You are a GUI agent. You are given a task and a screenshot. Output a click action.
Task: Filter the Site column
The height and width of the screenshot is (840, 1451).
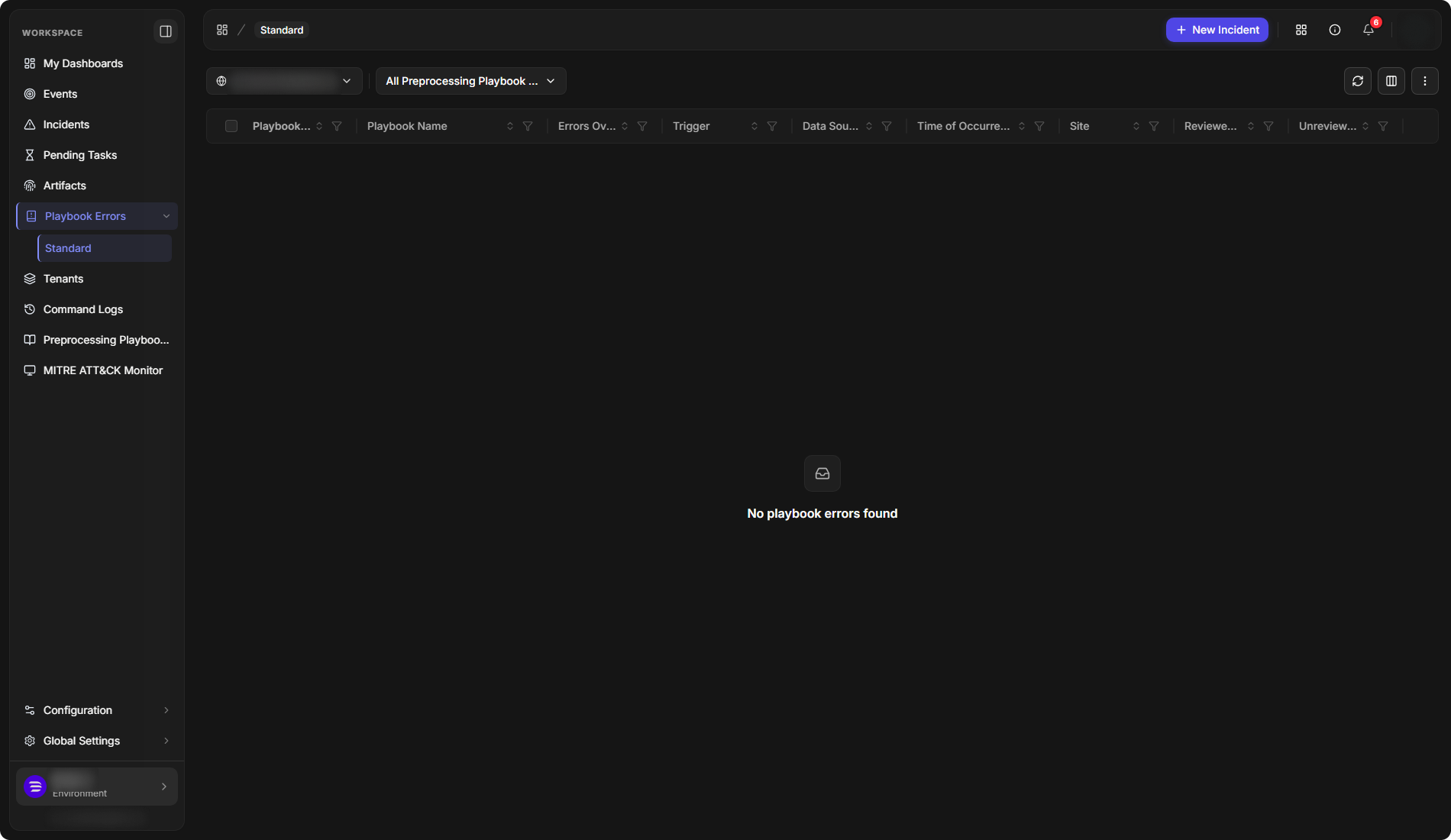click(x=1154, y=126)
